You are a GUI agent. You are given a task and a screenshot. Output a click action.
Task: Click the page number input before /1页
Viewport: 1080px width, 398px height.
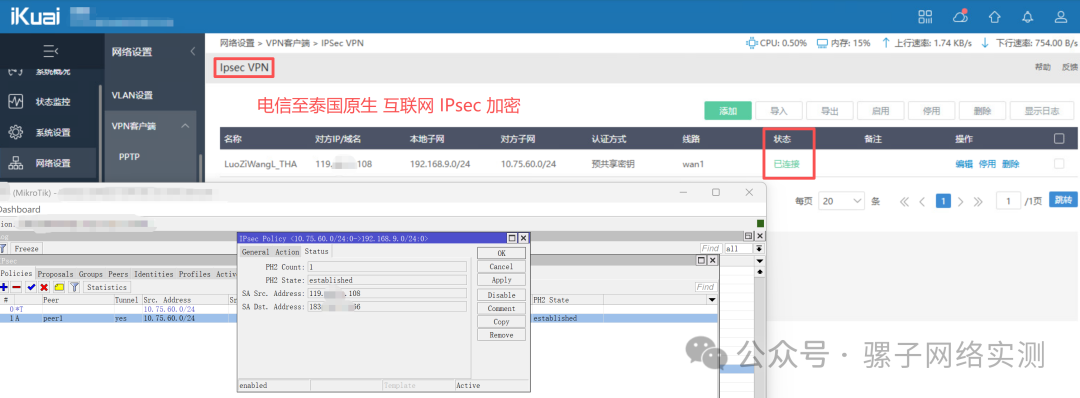(1008, 201)
